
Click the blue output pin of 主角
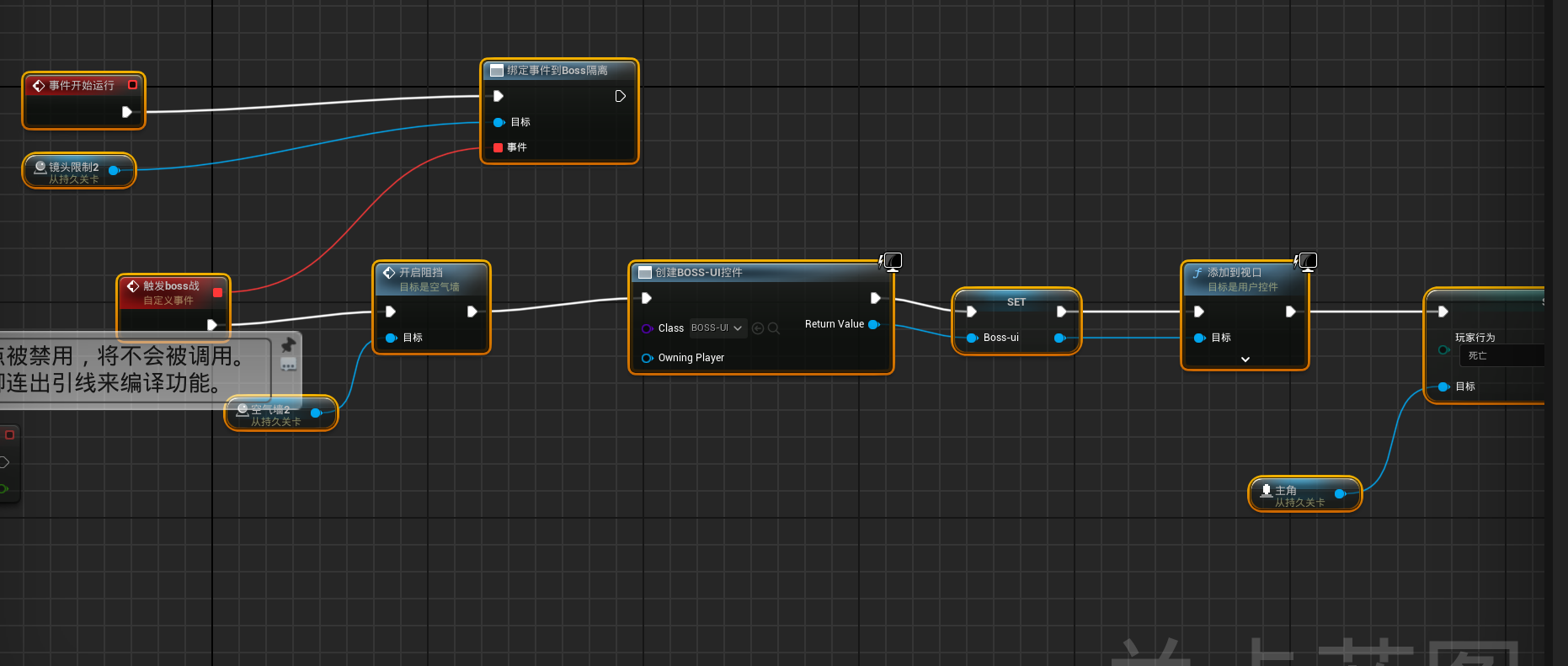pos(1340,493)
